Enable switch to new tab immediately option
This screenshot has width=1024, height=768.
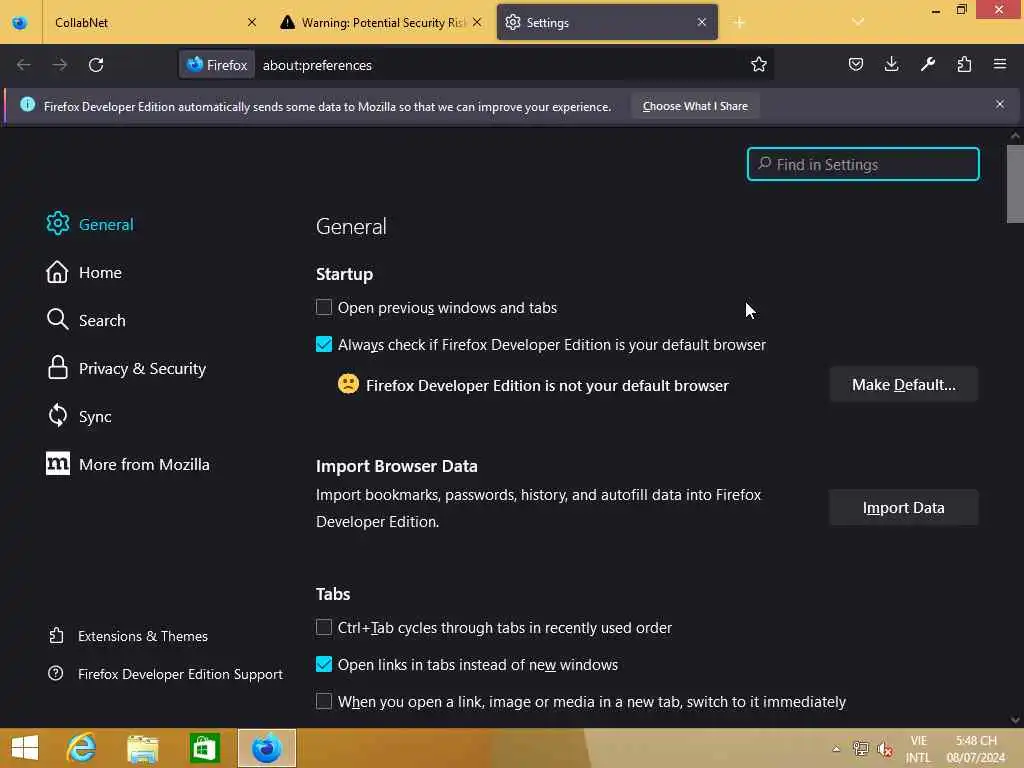click(x=324, y=701)
